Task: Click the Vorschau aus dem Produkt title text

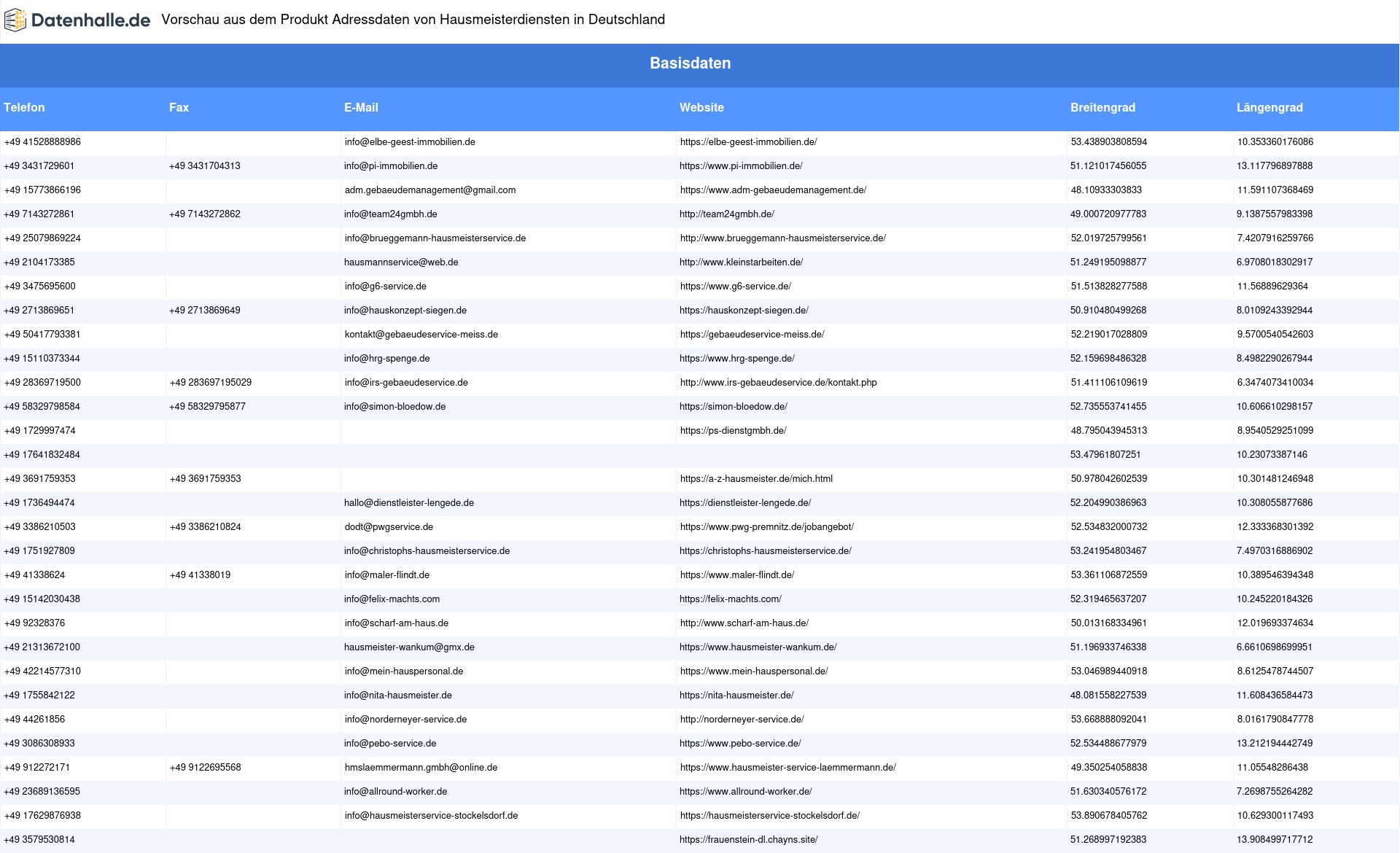Action: click(x=413, y=20)
